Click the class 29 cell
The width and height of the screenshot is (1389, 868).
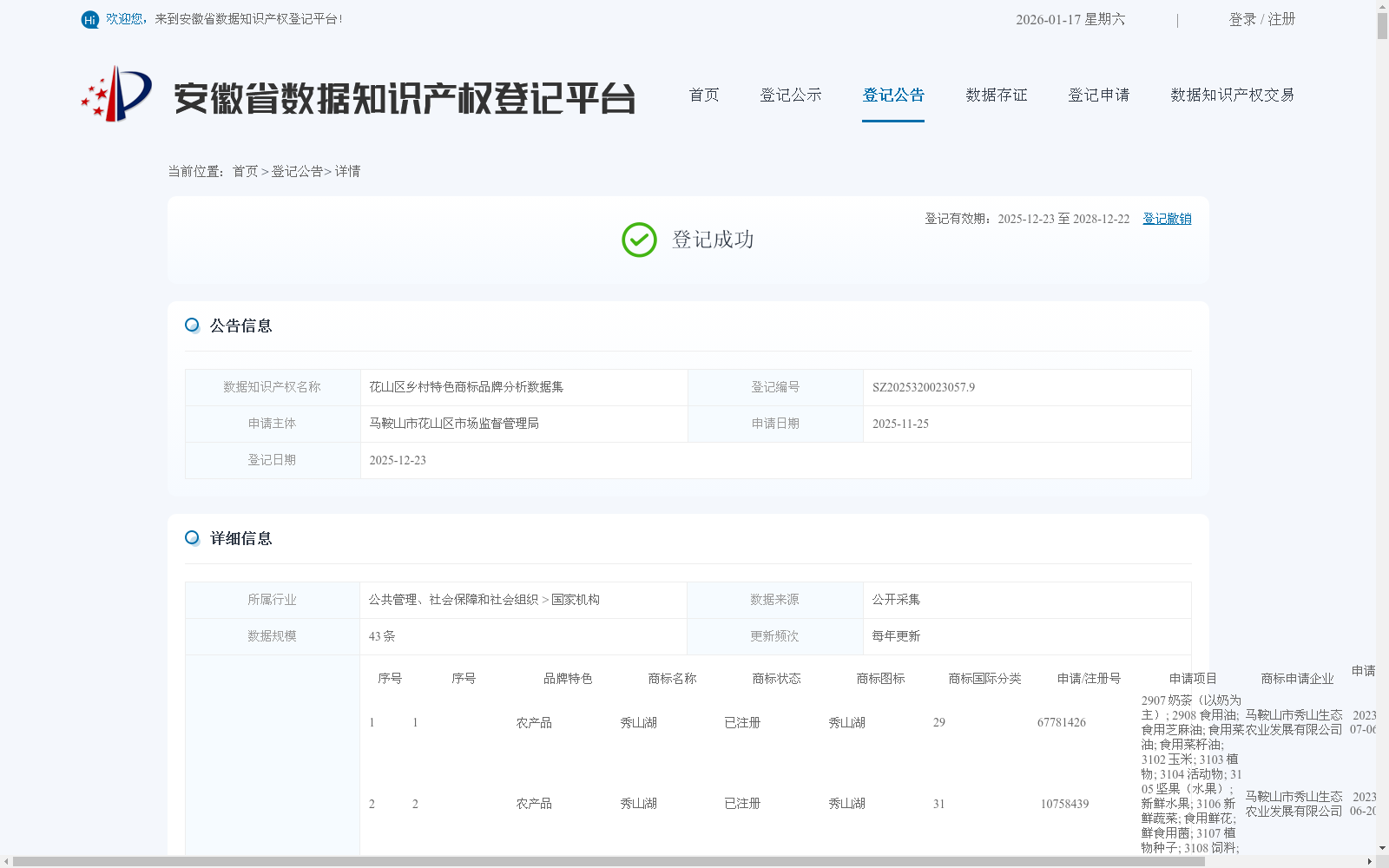click(939, 722)
